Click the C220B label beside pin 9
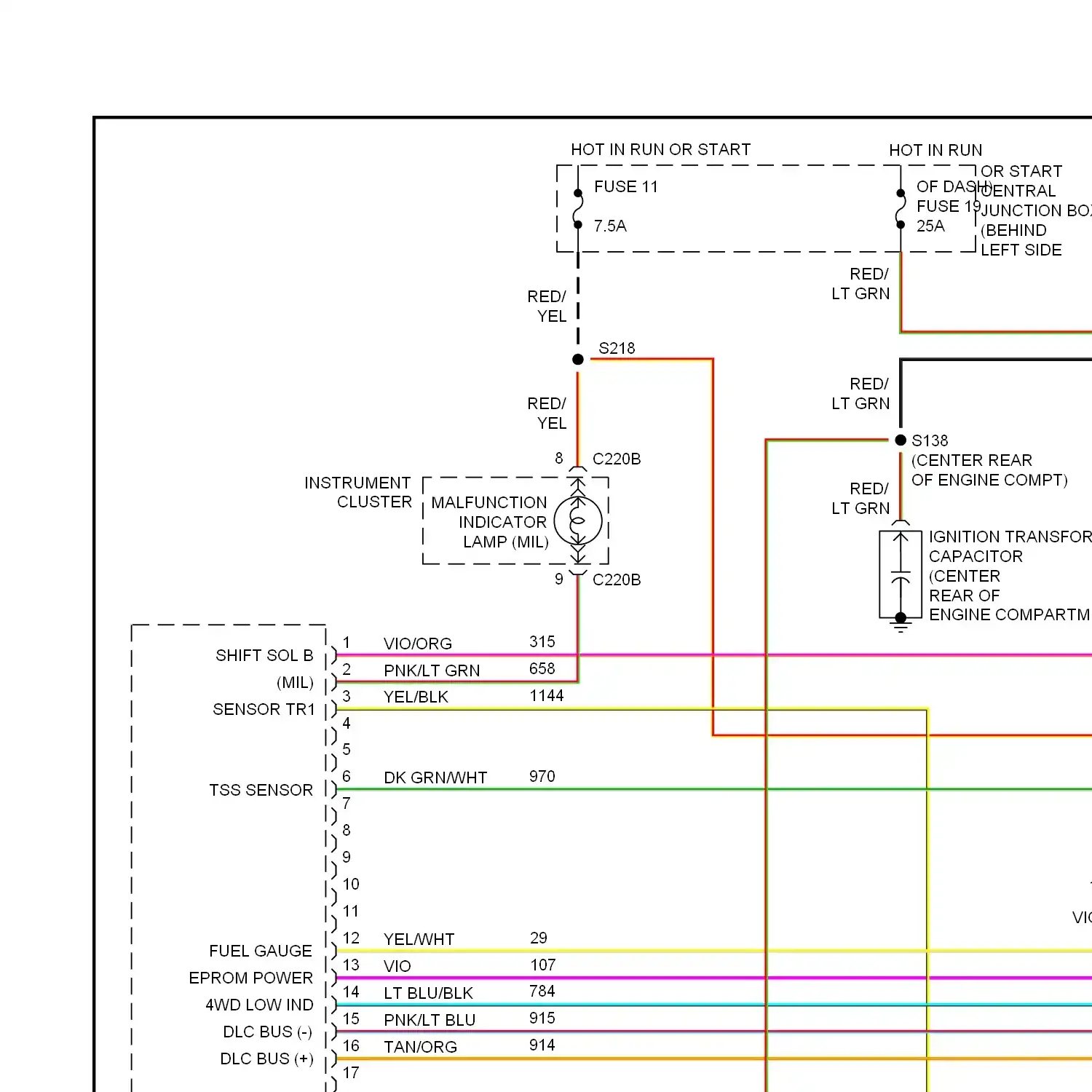The width and height of the screenshot is (1092, 1092). (617, 579)
